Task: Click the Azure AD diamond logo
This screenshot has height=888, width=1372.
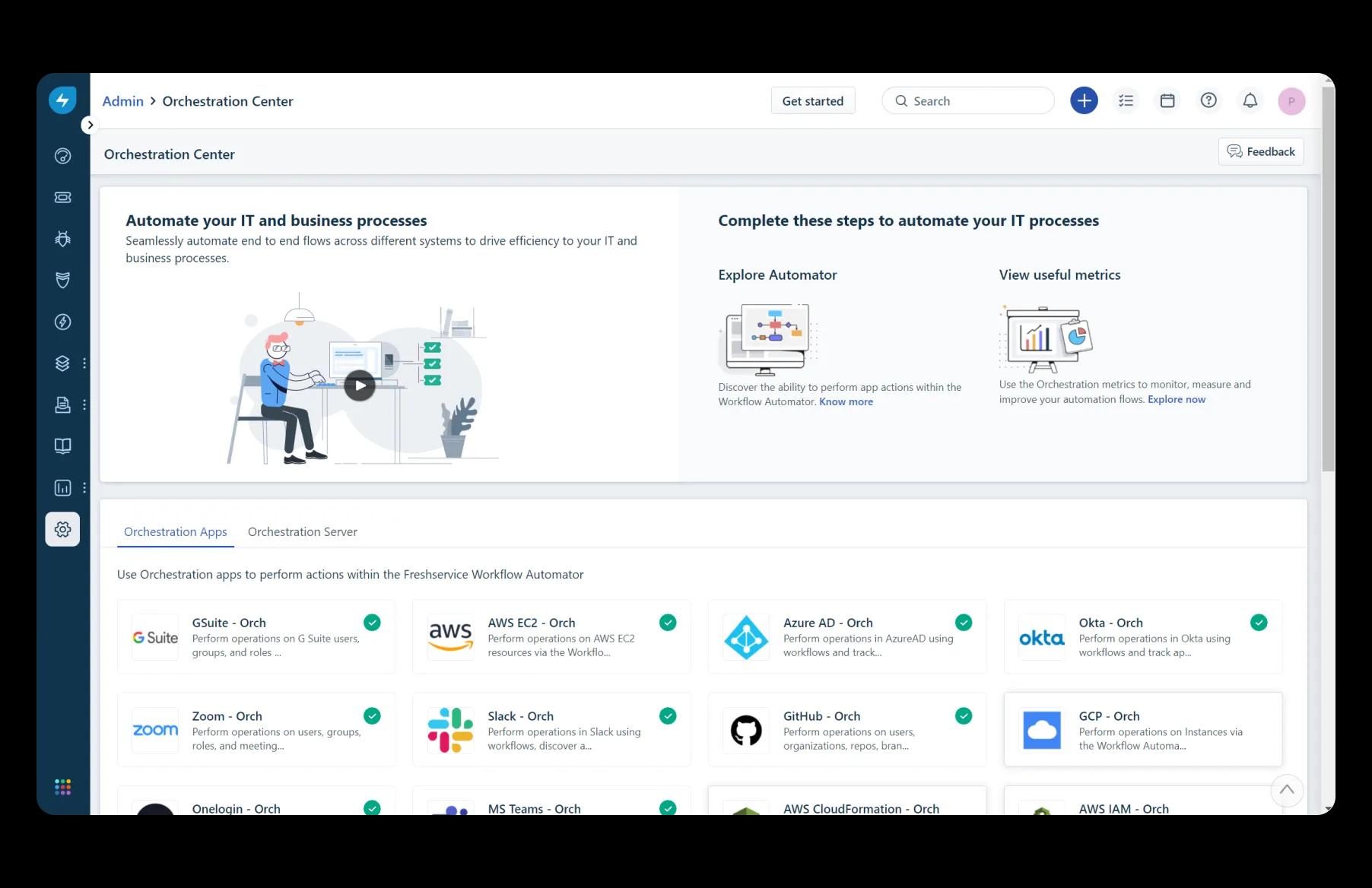Action: [746, 637]
